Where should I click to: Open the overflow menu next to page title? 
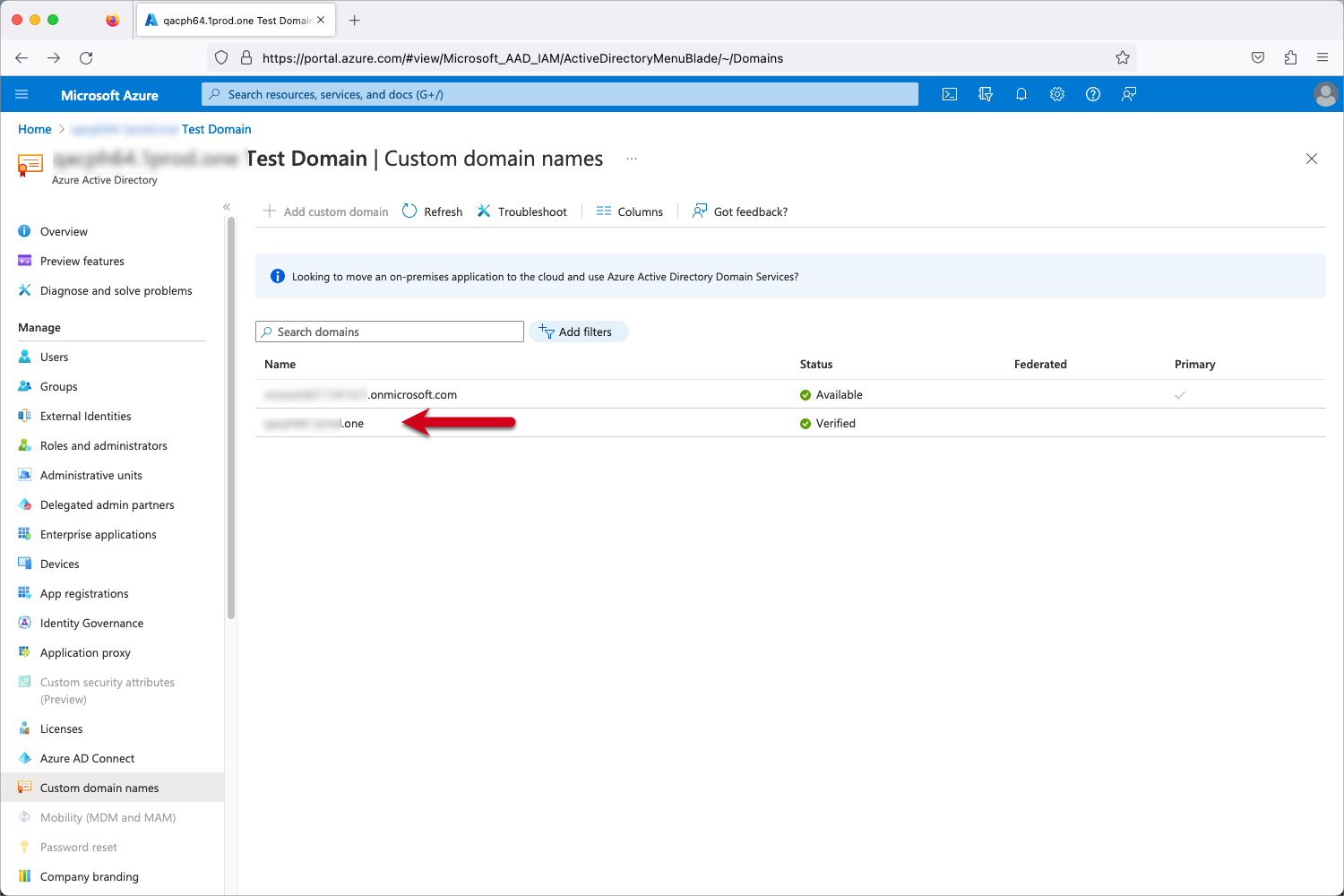coord(632,158)
